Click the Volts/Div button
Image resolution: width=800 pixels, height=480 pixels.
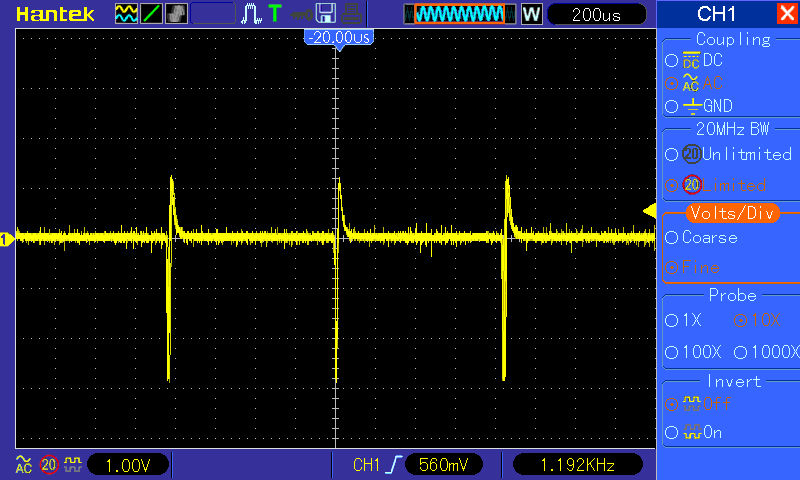(x=733, y=213)
